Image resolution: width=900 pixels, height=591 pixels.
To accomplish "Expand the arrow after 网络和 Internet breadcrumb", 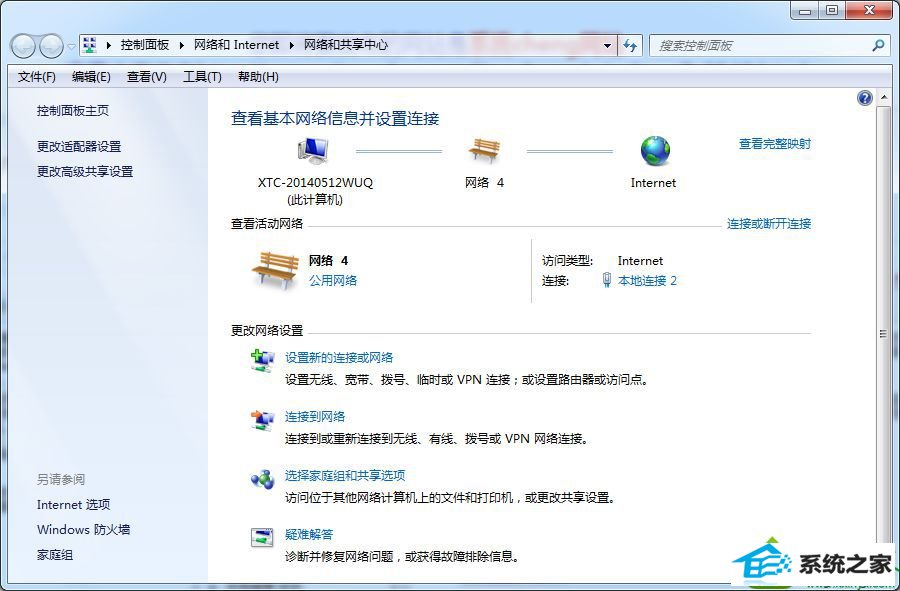I will point(292,45).
